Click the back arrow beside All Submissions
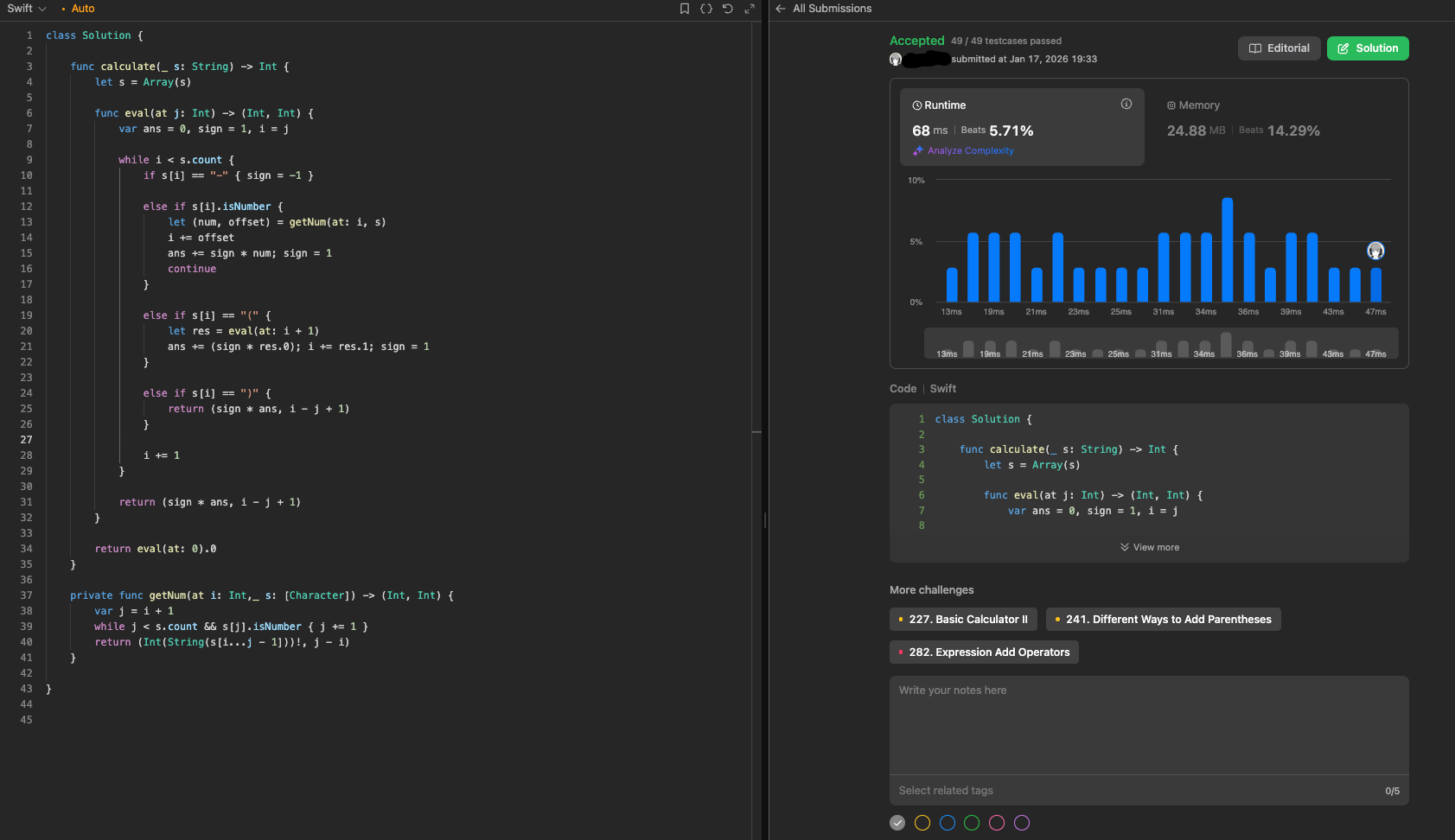Screen dimensions: 1455x840 (781, 9)
